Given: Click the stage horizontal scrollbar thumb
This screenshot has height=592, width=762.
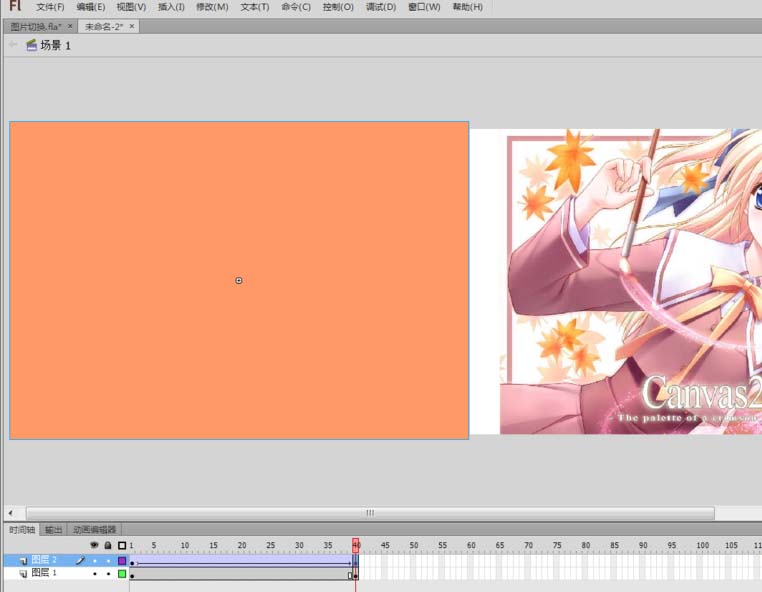Looking at the screenshot, I should (x=370, y=513).
